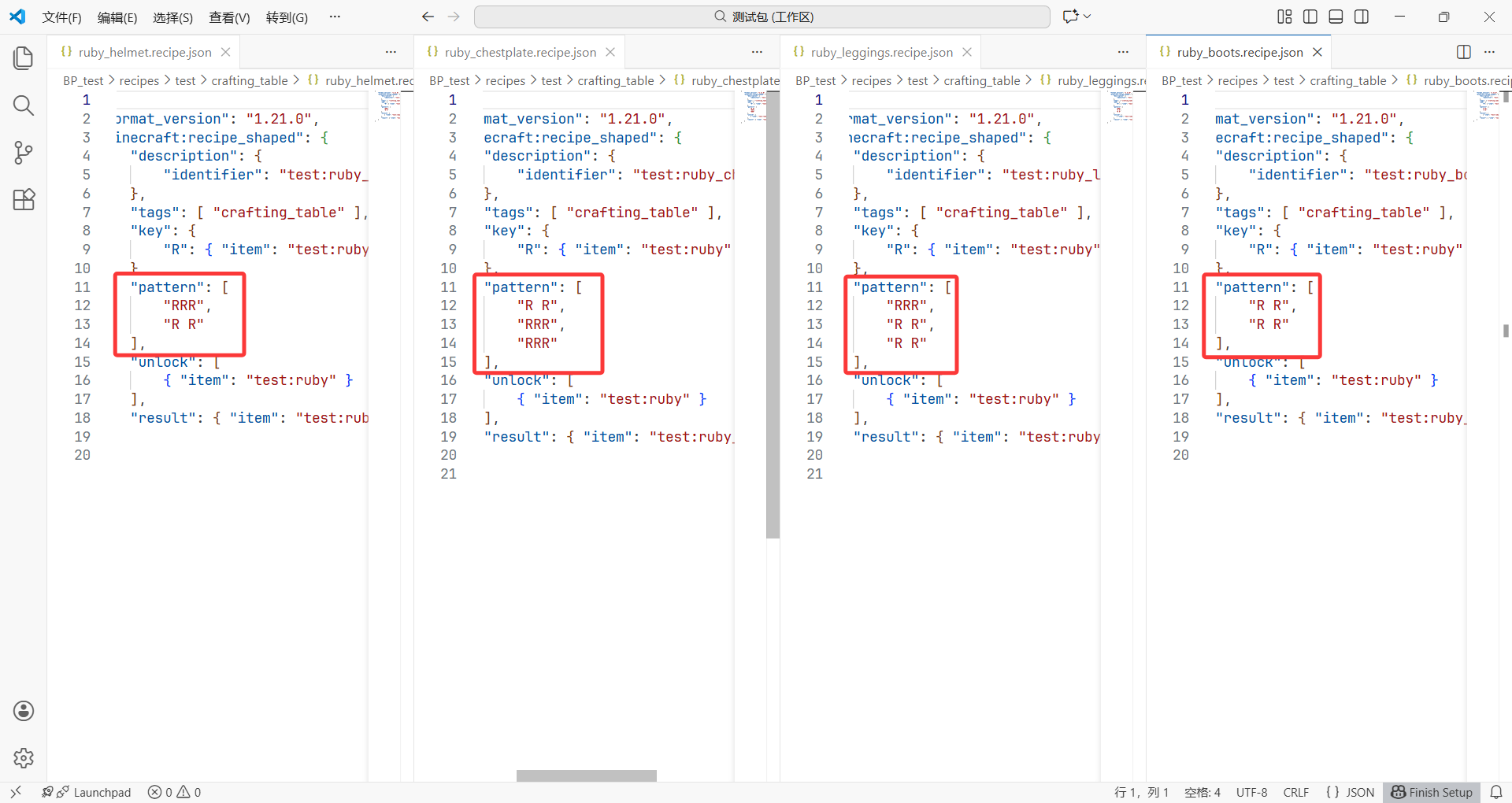Split the ruby_boots editor to the right
Screen dimensions: 1512x803
click(x=1464, y=52)
